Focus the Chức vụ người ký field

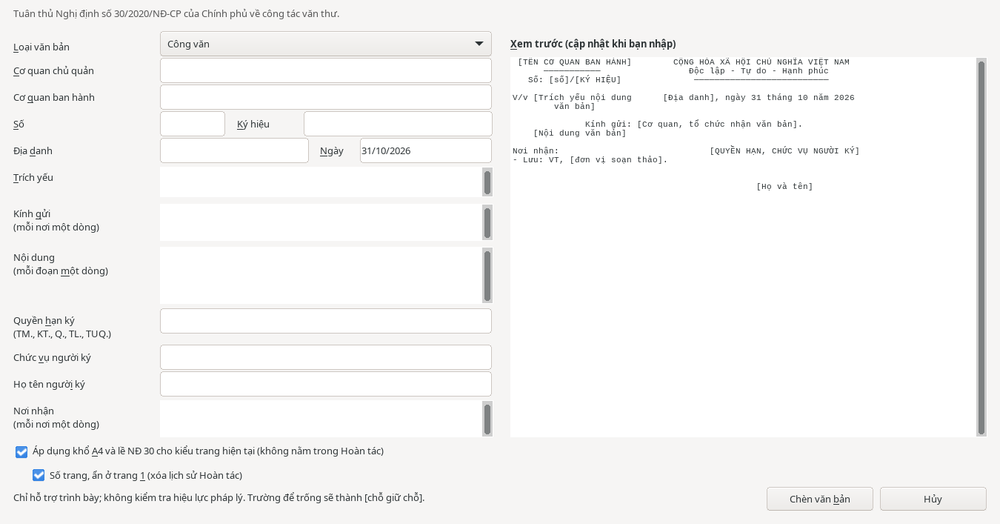point(325,358)
